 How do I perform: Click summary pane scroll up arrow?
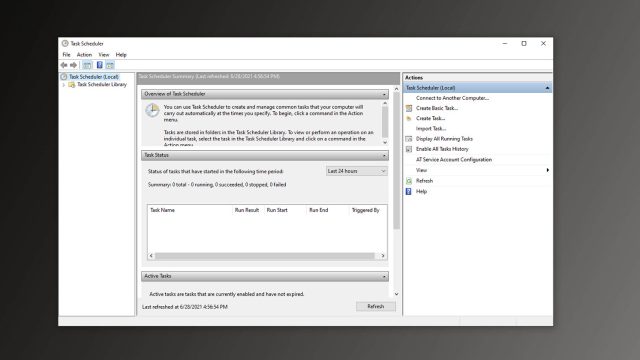[x=396, y=89]
